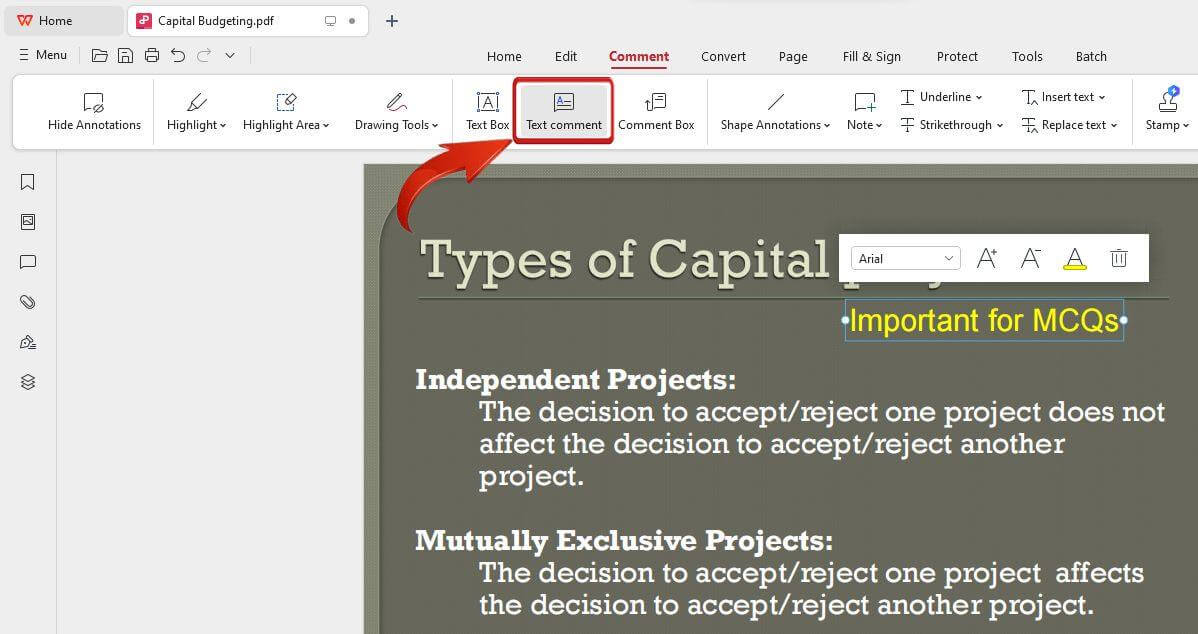The width and height of the screenshot is (1198, 634).
Task: Open the Protect tab
Action: [957, 56]
